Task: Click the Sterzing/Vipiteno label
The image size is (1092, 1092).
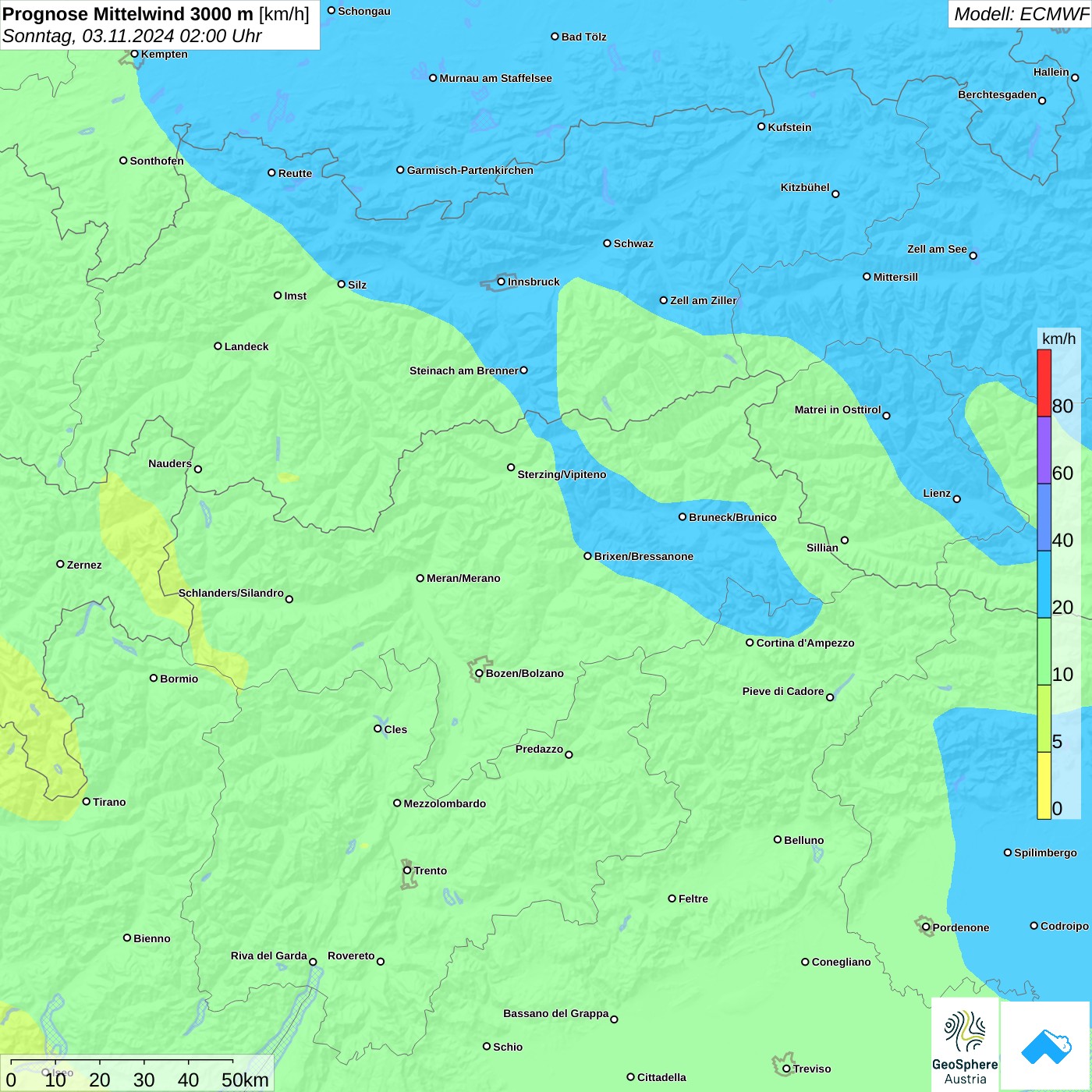Action: 562,474
